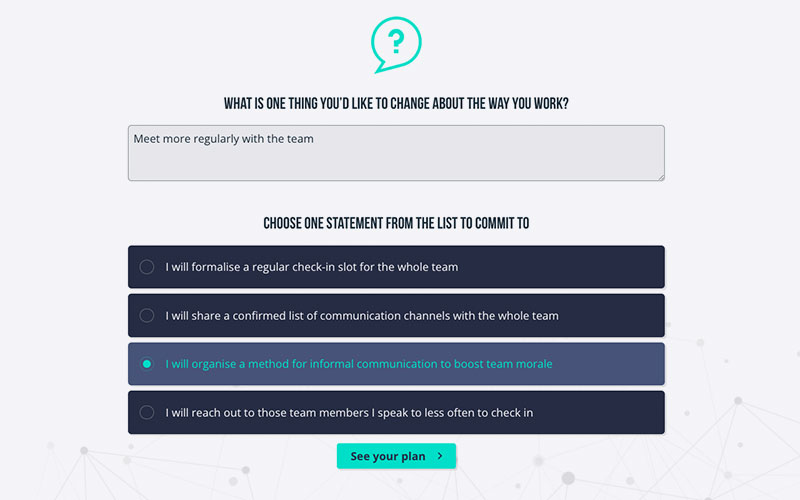The image size is (800, 500).
Task: Click the chevron arrow on See your plan
Action: [440, 456]
